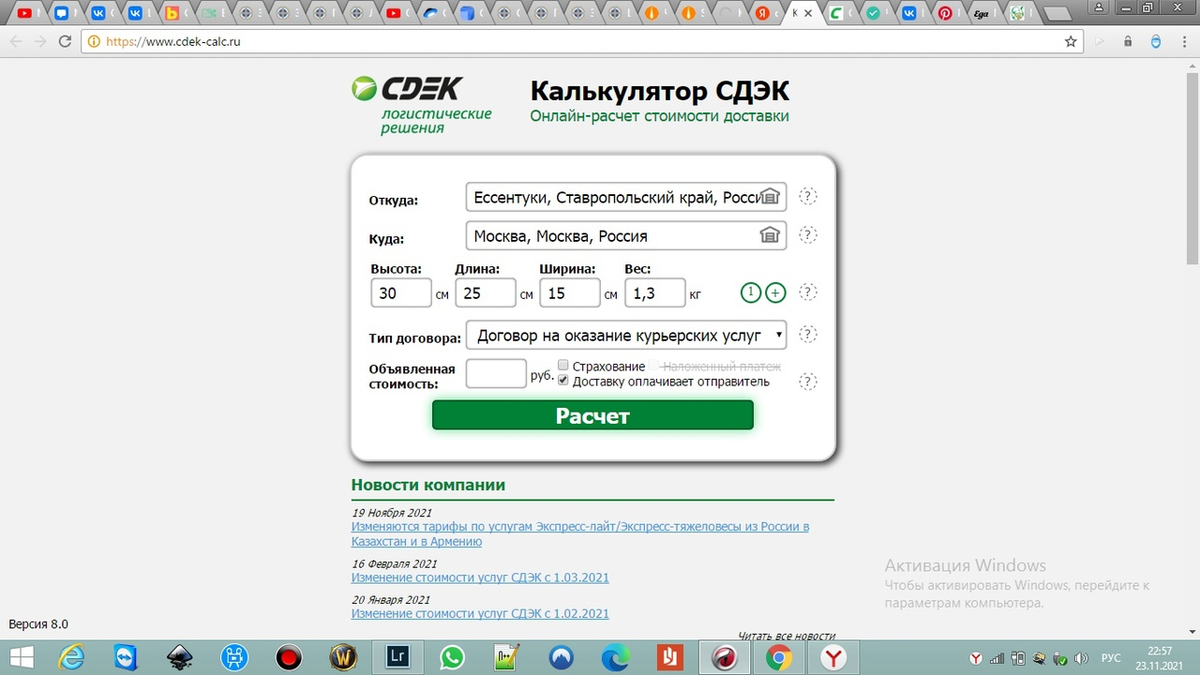Go back with browser back arrow
This screenshot has width=1200, height=675.
[14, 41]
